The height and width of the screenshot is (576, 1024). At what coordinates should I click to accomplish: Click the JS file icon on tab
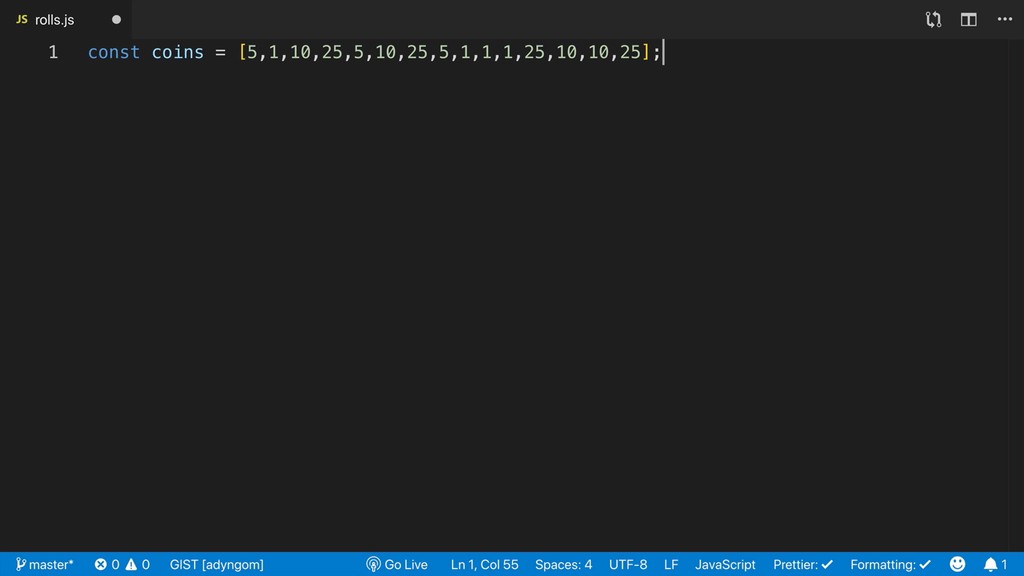click(x=22, y=20)
